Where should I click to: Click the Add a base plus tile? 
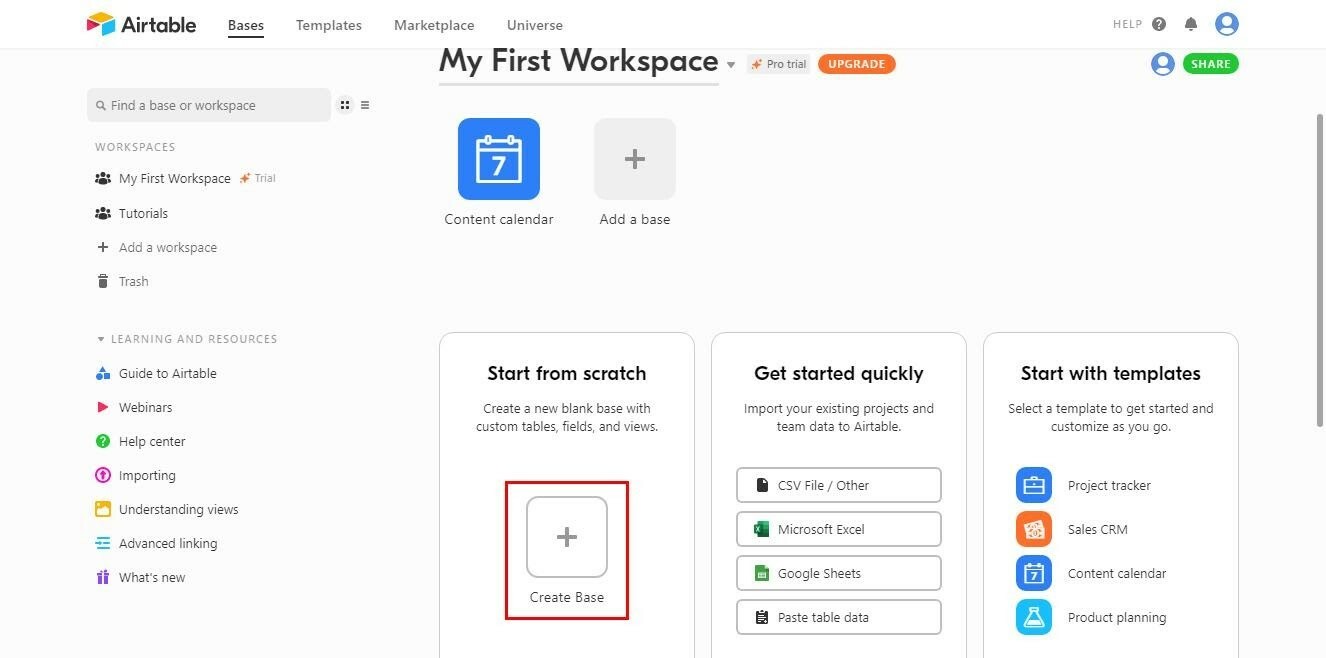point(635,159)
